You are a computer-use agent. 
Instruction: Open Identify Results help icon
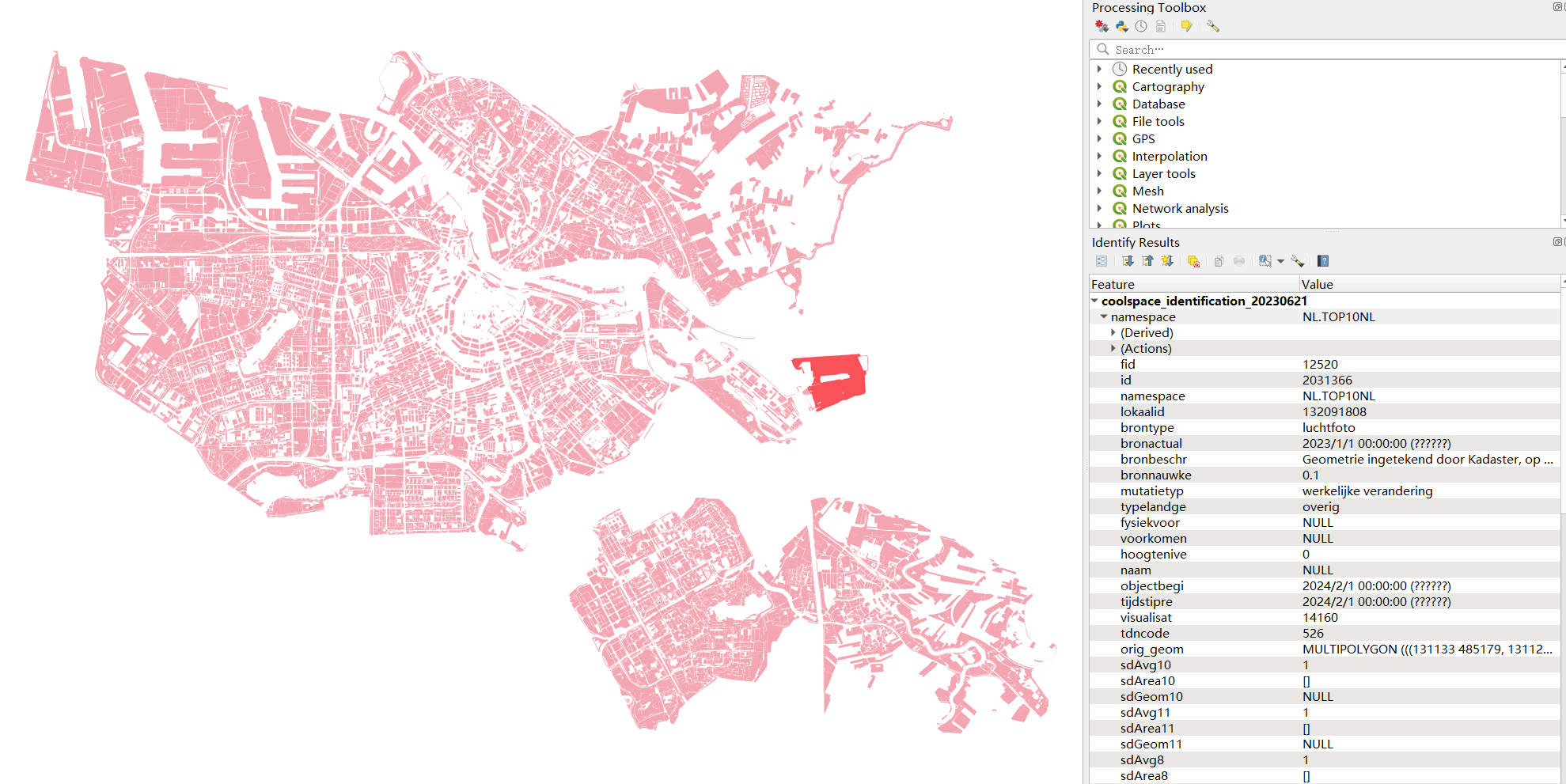coord(1323,261)
